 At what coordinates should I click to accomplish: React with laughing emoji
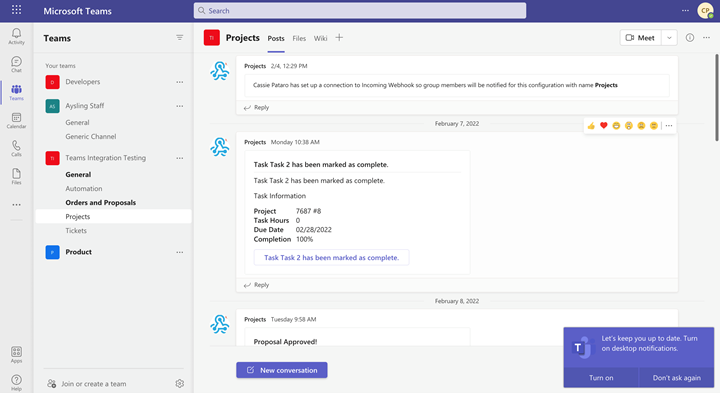616,126
